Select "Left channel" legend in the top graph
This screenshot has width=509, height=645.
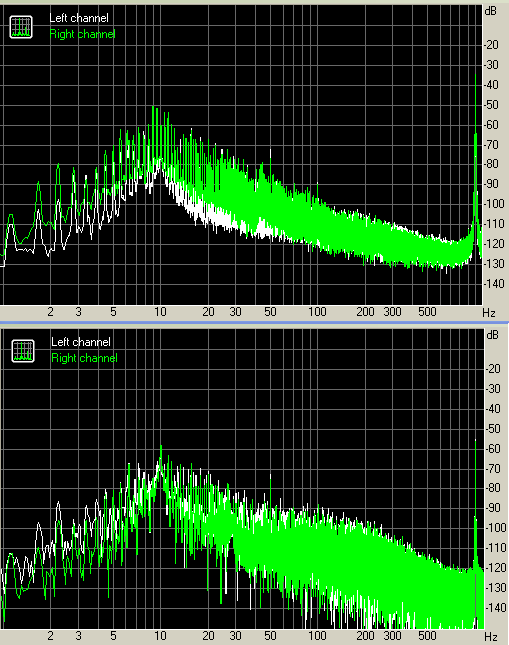click(x=79, y=18)
